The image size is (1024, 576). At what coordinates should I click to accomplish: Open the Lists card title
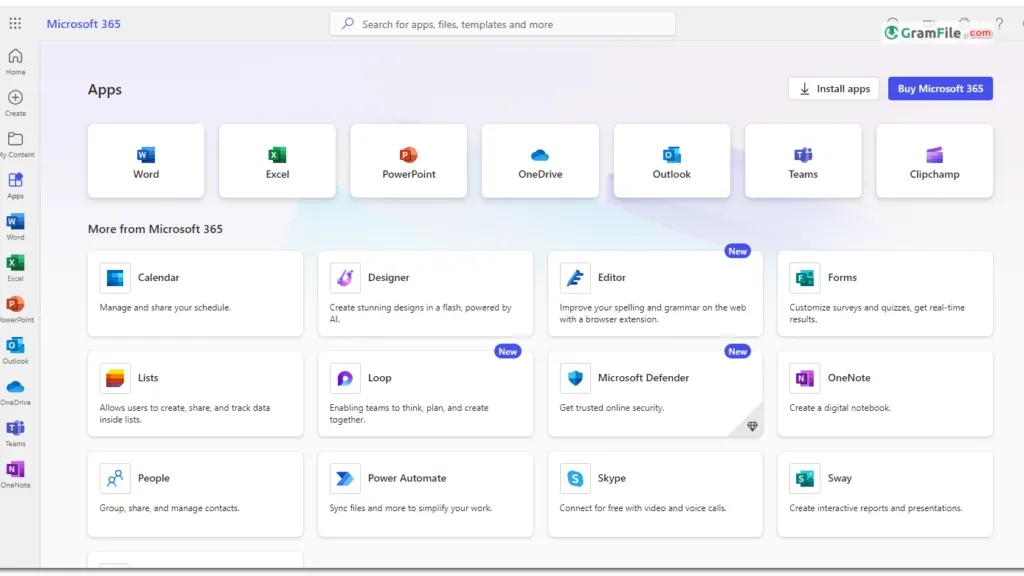148,378
